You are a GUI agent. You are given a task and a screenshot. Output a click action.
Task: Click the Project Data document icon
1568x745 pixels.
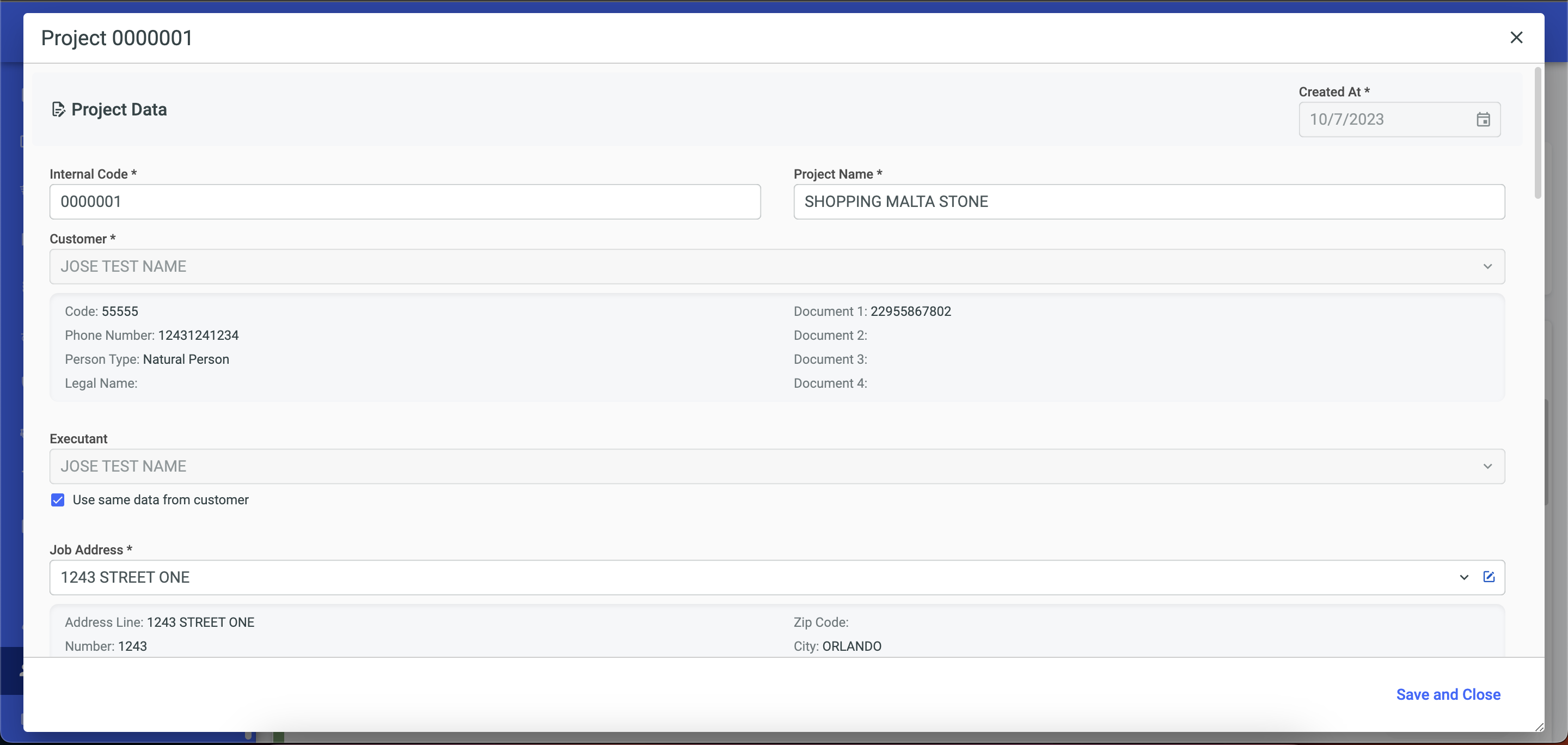pos(58,109)
